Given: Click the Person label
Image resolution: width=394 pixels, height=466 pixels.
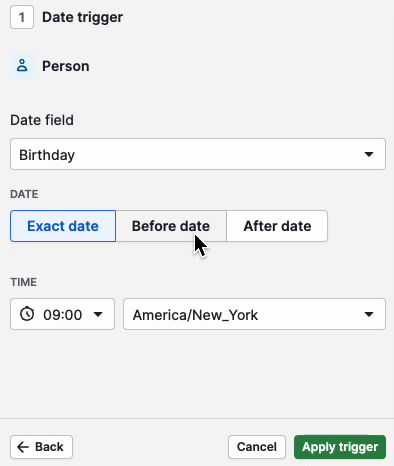Looking at the screenshot, I should (66, 66).
